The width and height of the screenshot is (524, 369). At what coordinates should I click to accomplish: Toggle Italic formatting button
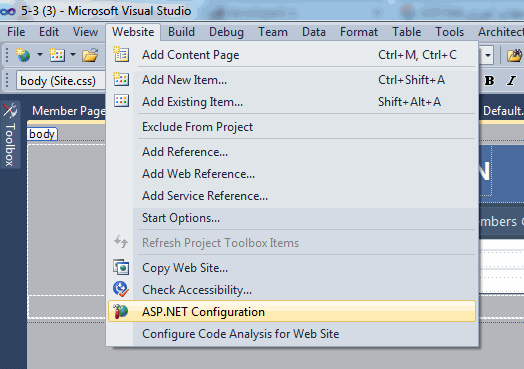pyautogui.click(x=511, y=81)
